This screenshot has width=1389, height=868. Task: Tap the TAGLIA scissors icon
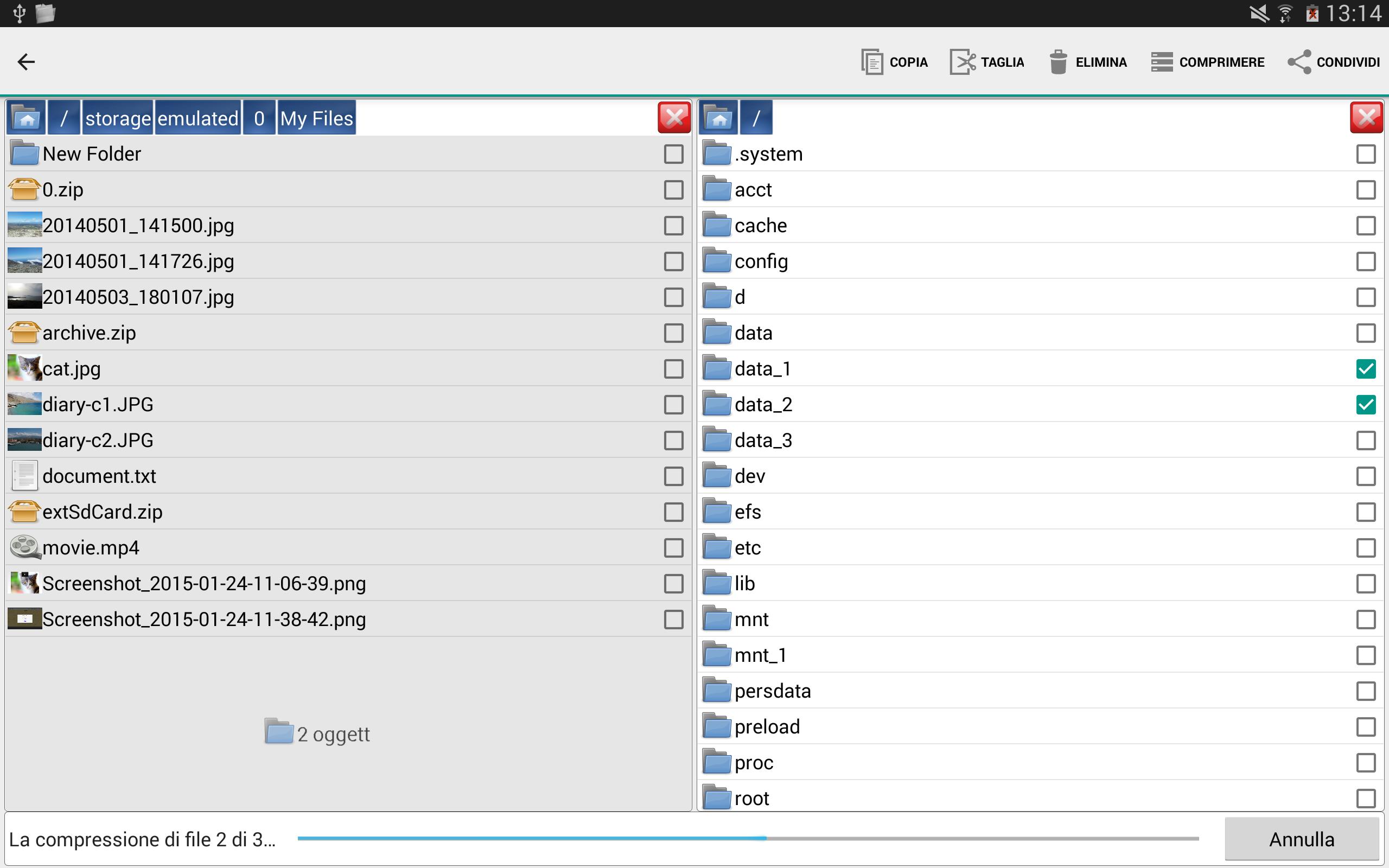963,62
